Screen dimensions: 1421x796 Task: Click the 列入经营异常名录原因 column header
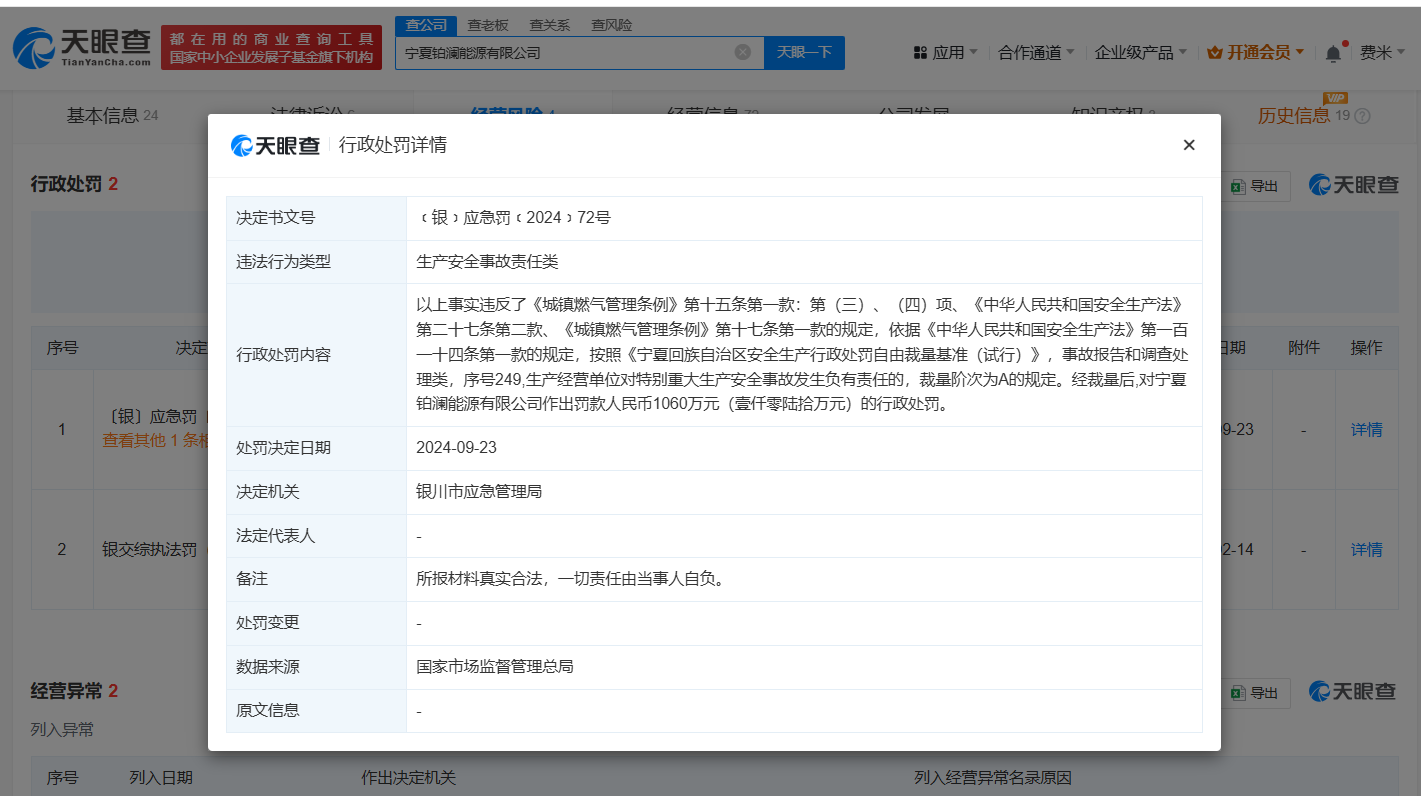click(x=993, y=777)
